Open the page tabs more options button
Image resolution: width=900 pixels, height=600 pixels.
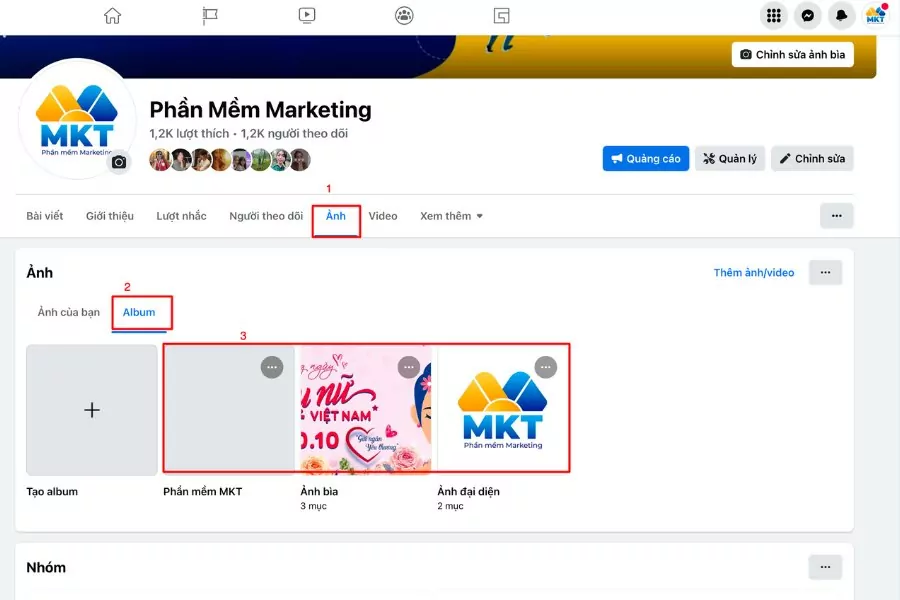point(836,216)
